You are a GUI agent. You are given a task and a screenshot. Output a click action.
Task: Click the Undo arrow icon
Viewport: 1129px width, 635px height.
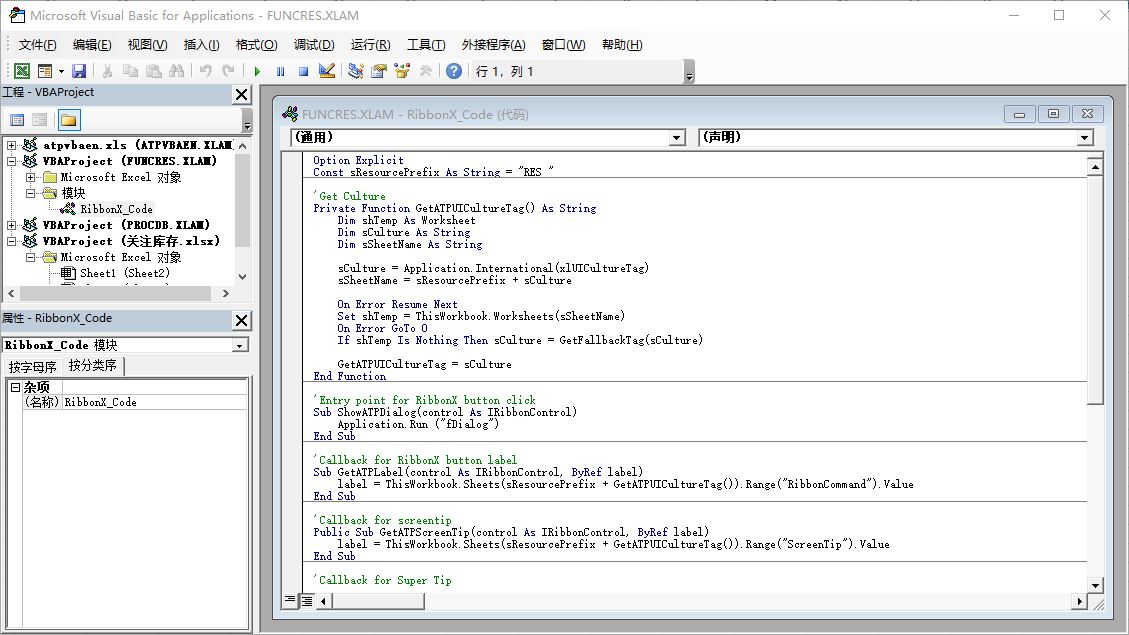[206, 71]
